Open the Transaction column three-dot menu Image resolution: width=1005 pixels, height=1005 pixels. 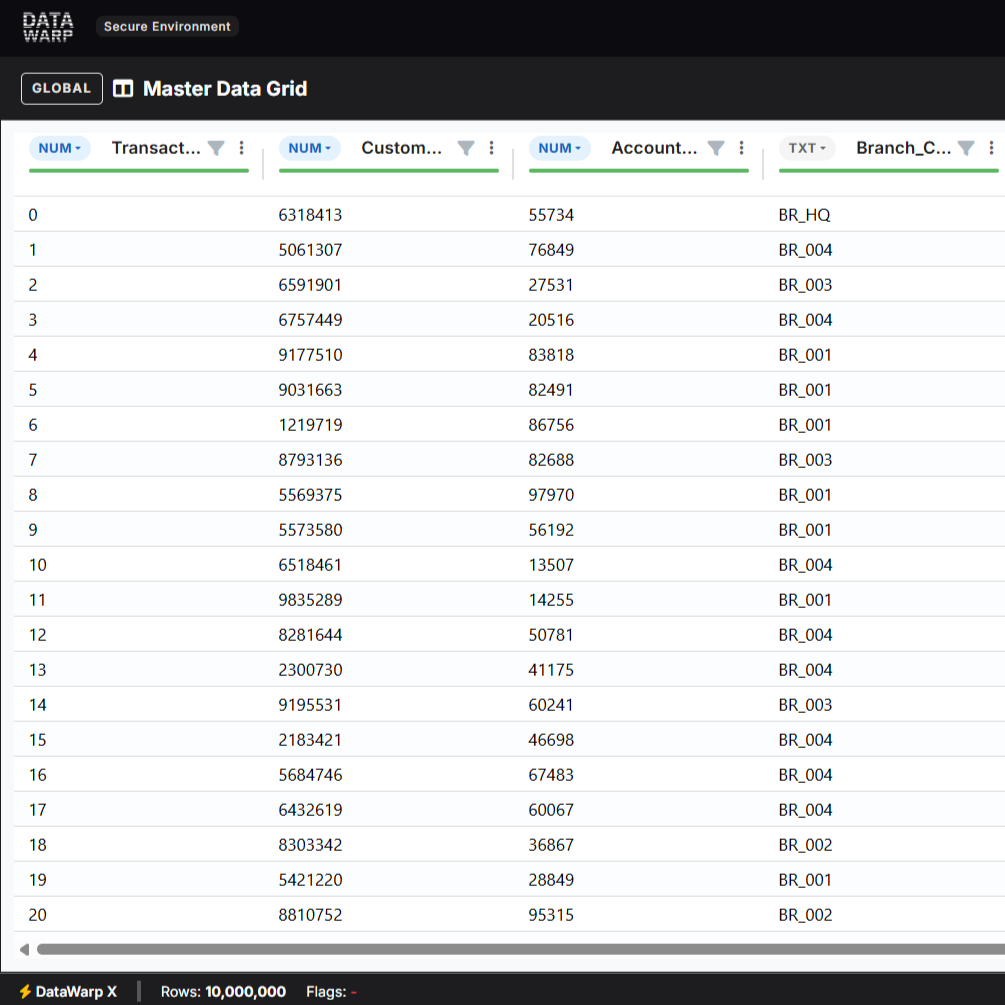241,148
